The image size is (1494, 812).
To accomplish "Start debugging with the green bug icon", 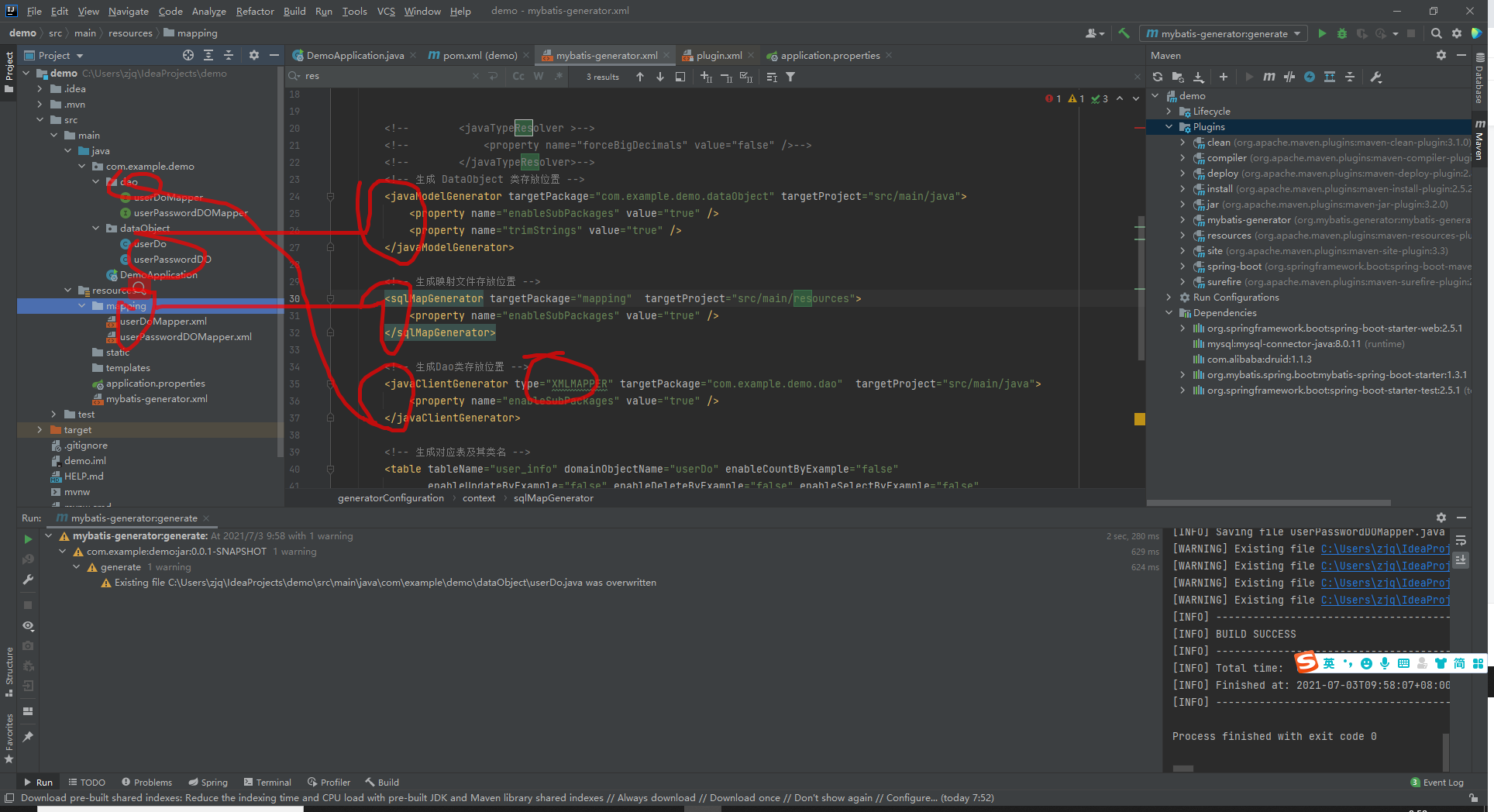I will click(1342, 33).
